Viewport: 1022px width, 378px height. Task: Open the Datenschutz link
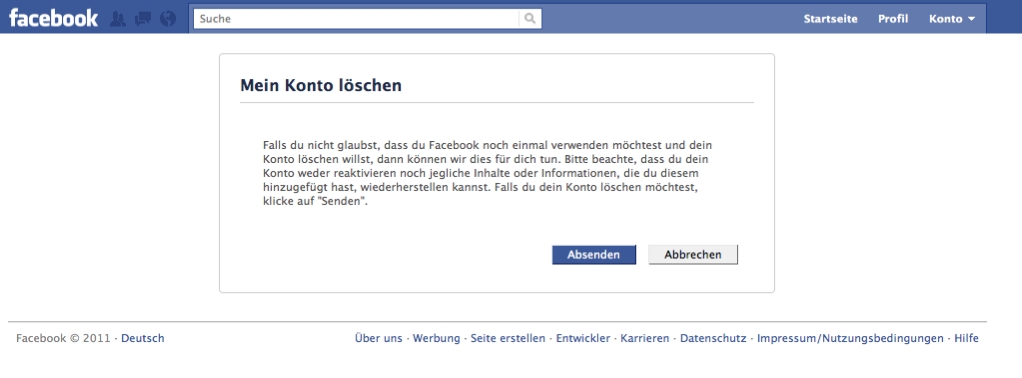tap(713, 338)
